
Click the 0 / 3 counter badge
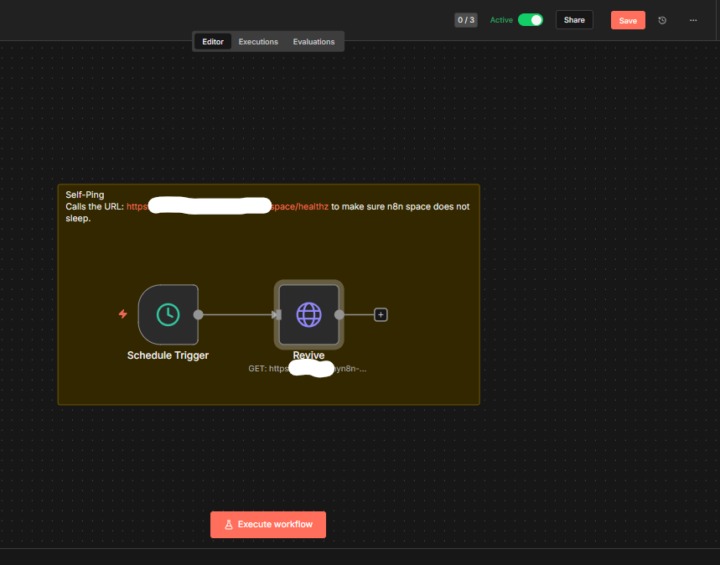[466, 20]
